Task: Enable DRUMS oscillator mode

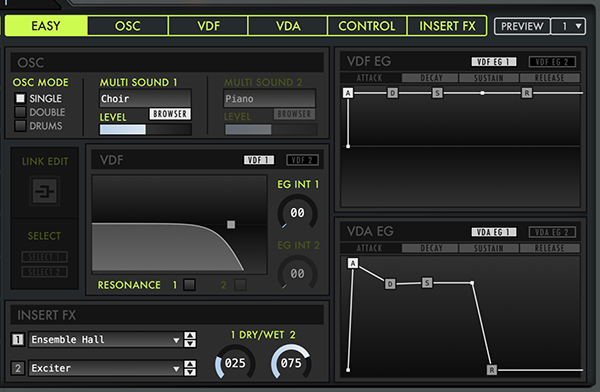Action: pos(20,126)
